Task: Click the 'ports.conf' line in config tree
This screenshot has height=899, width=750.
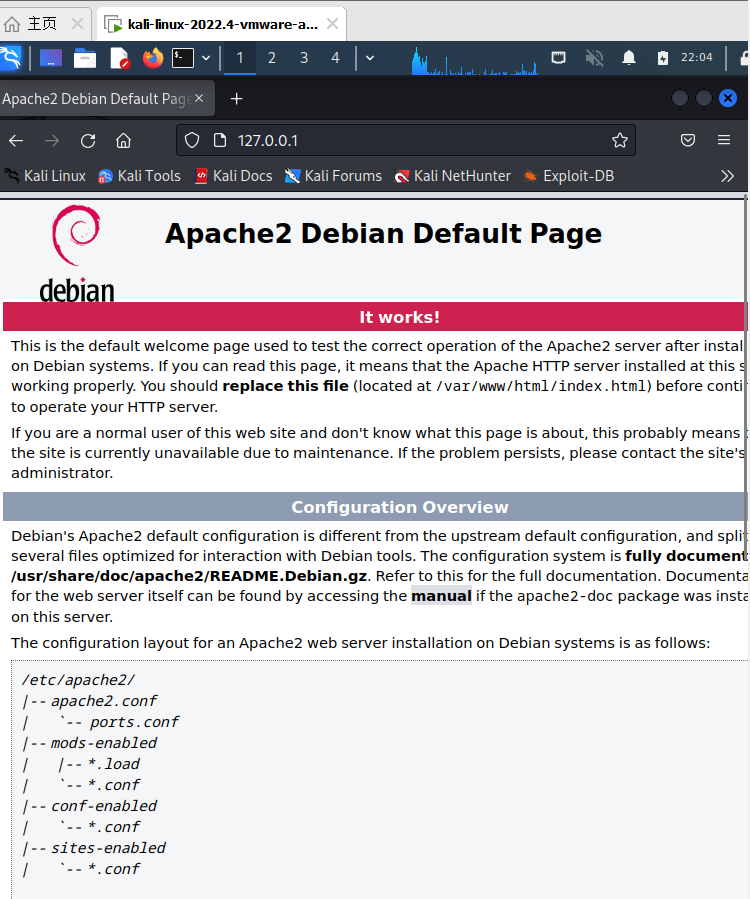Action: tap(134, 722)
